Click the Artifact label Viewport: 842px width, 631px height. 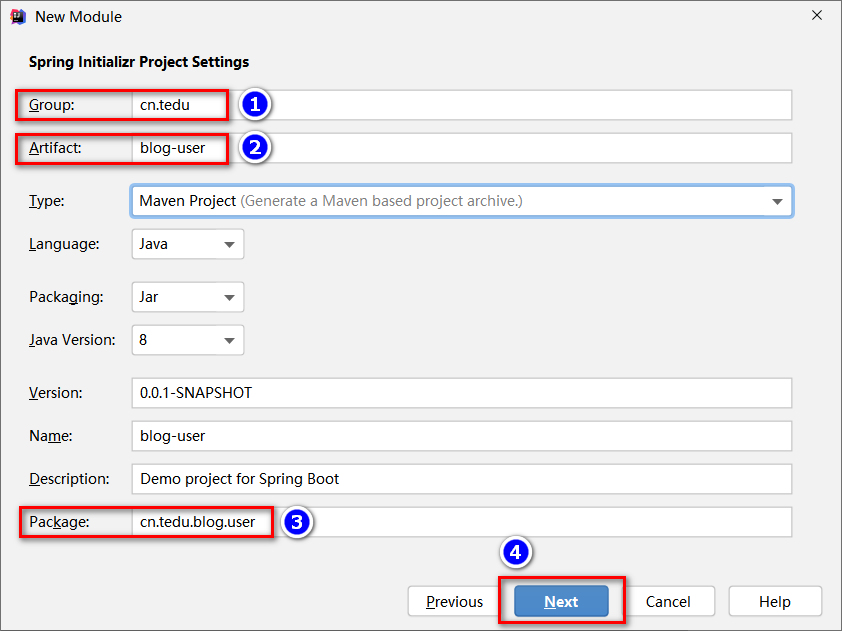click(55, 148)
